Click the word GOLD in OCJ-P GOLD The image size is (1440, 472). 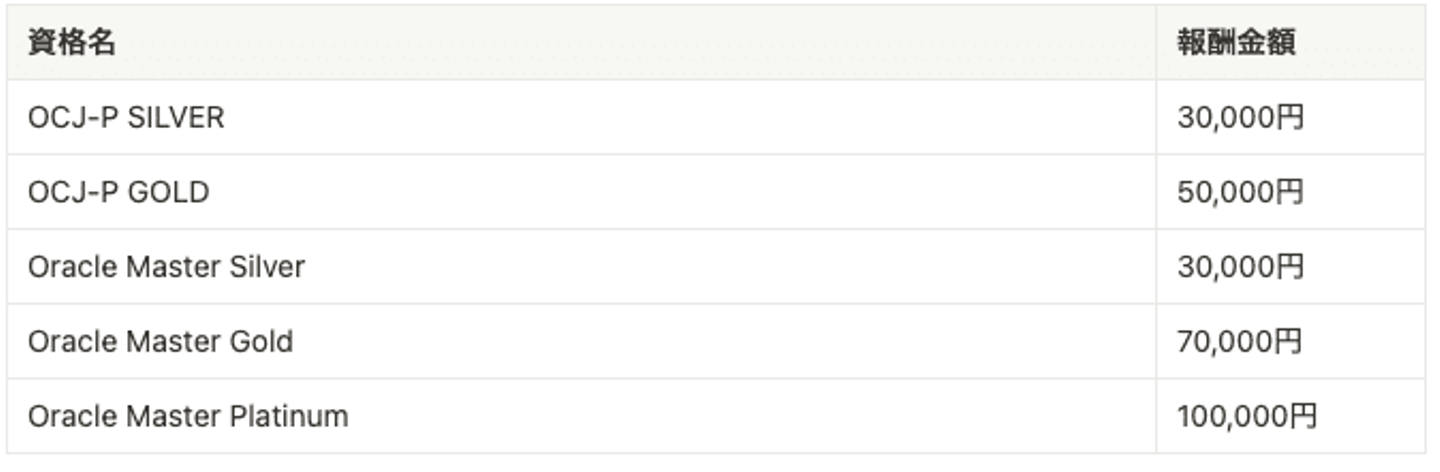168,192
